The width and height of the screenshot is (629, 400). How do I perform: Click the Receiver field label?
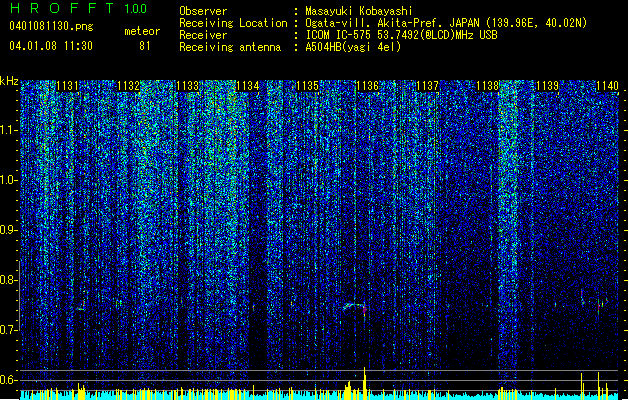[x=203, y=35]
